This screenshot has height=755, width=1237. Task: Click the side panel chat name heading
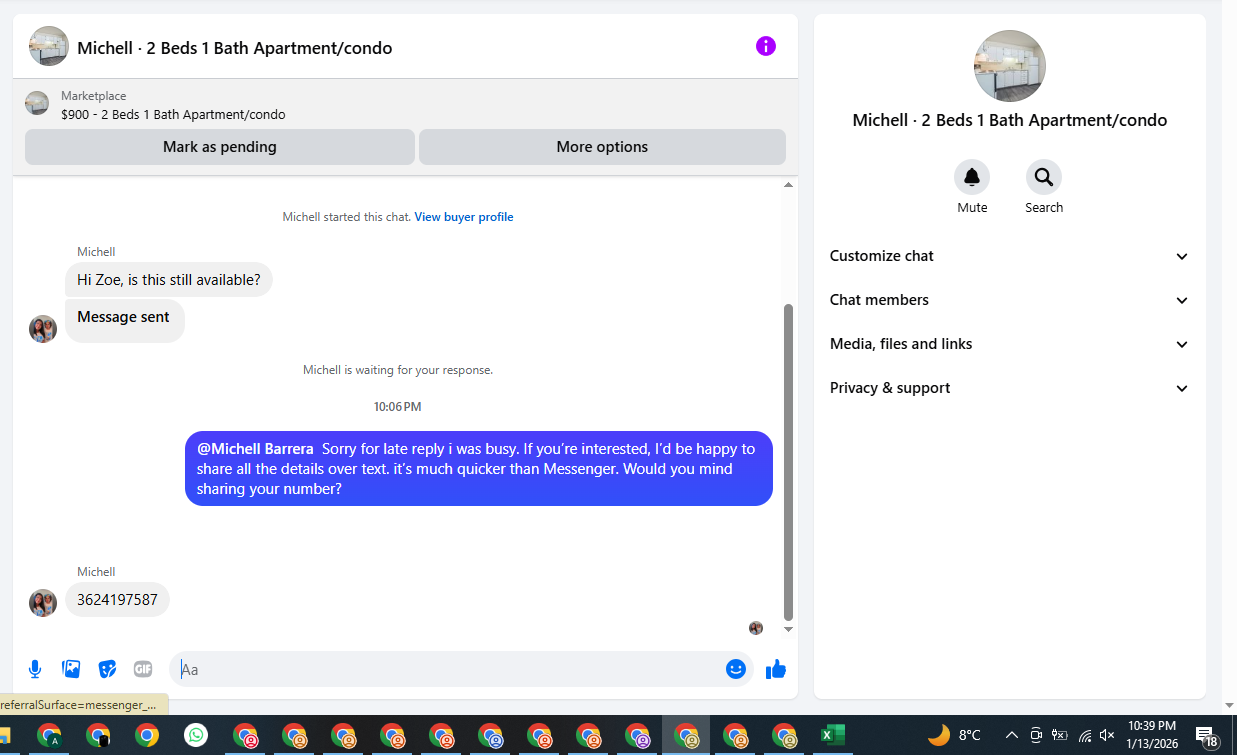pyautogui.click(x=1010, y=120)
